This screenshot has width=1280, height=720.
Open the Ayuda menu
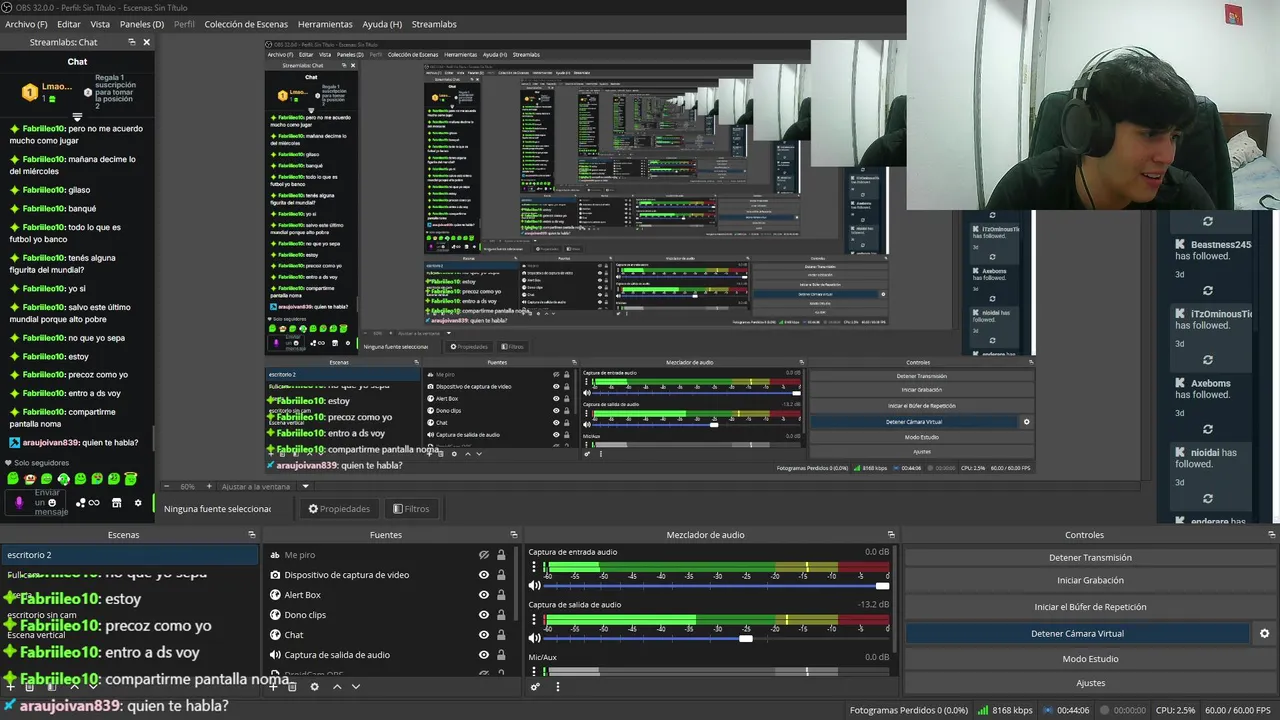[x=382, y=24]
